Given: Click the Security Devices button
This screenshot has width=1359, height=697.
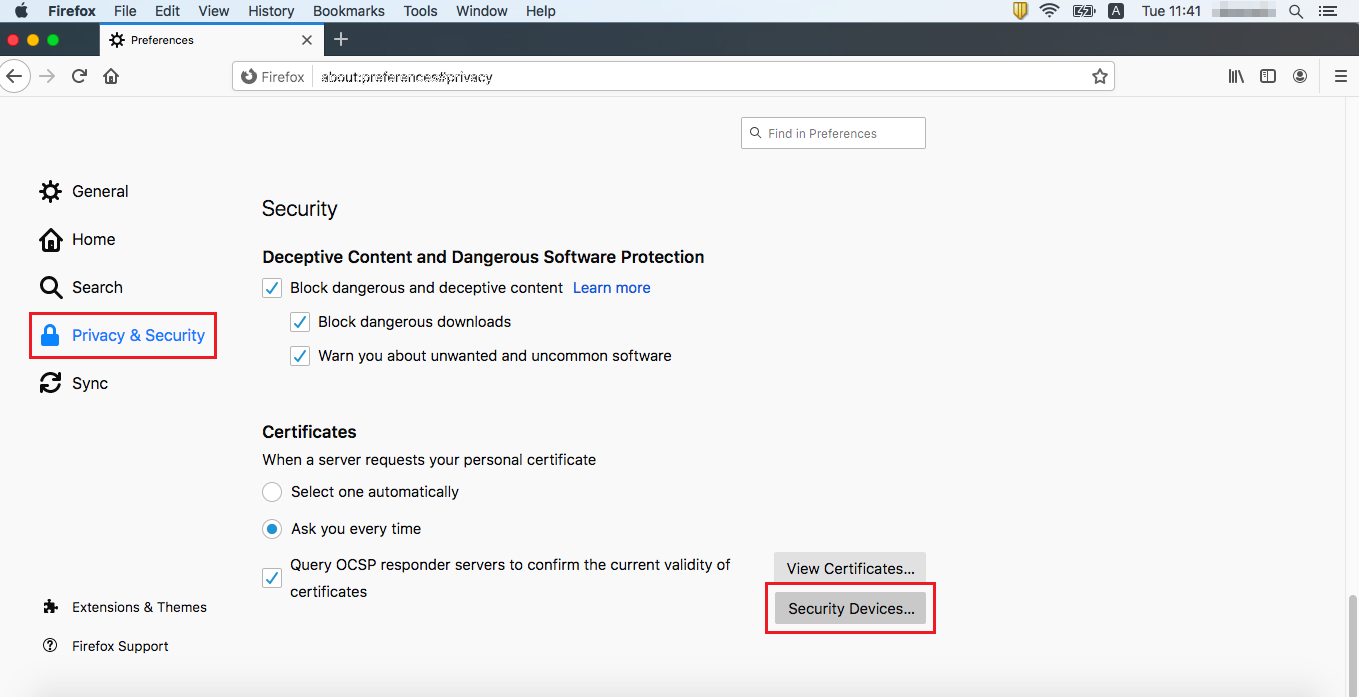Looking at the screenshot, I should coord(850,608).
